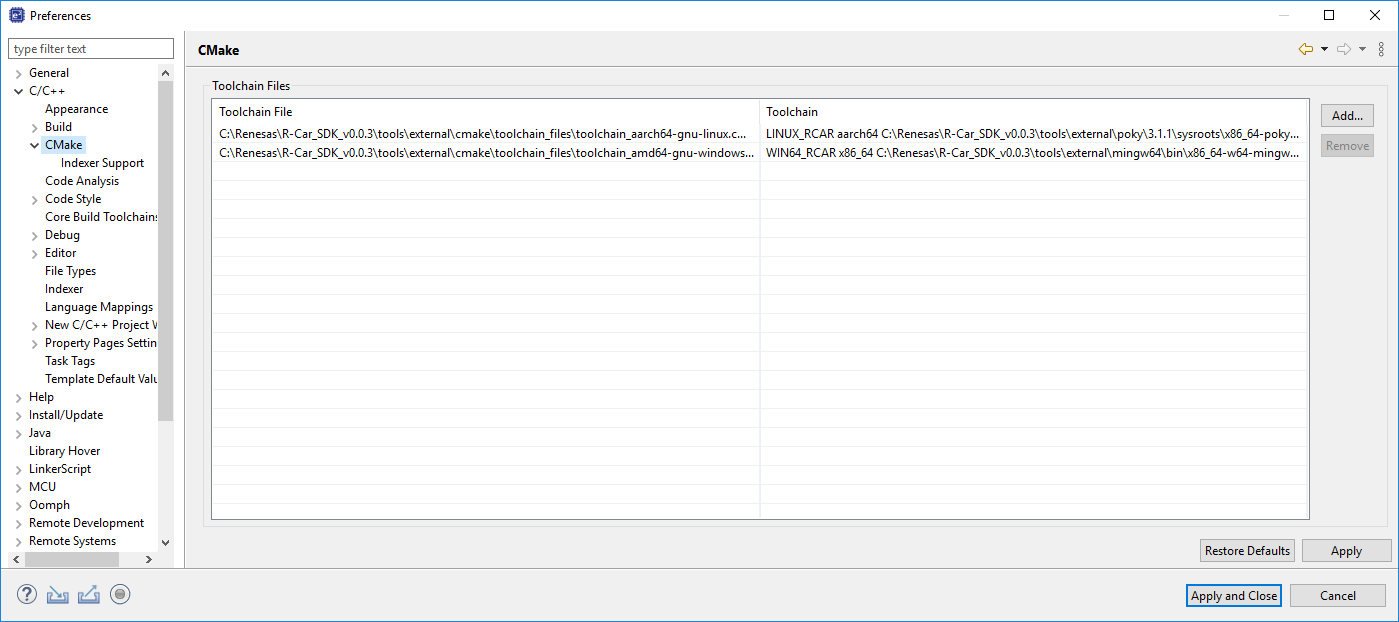Open Language Mappings page
This screenshot has width=1399, height=622.
[x=99, y=307]
